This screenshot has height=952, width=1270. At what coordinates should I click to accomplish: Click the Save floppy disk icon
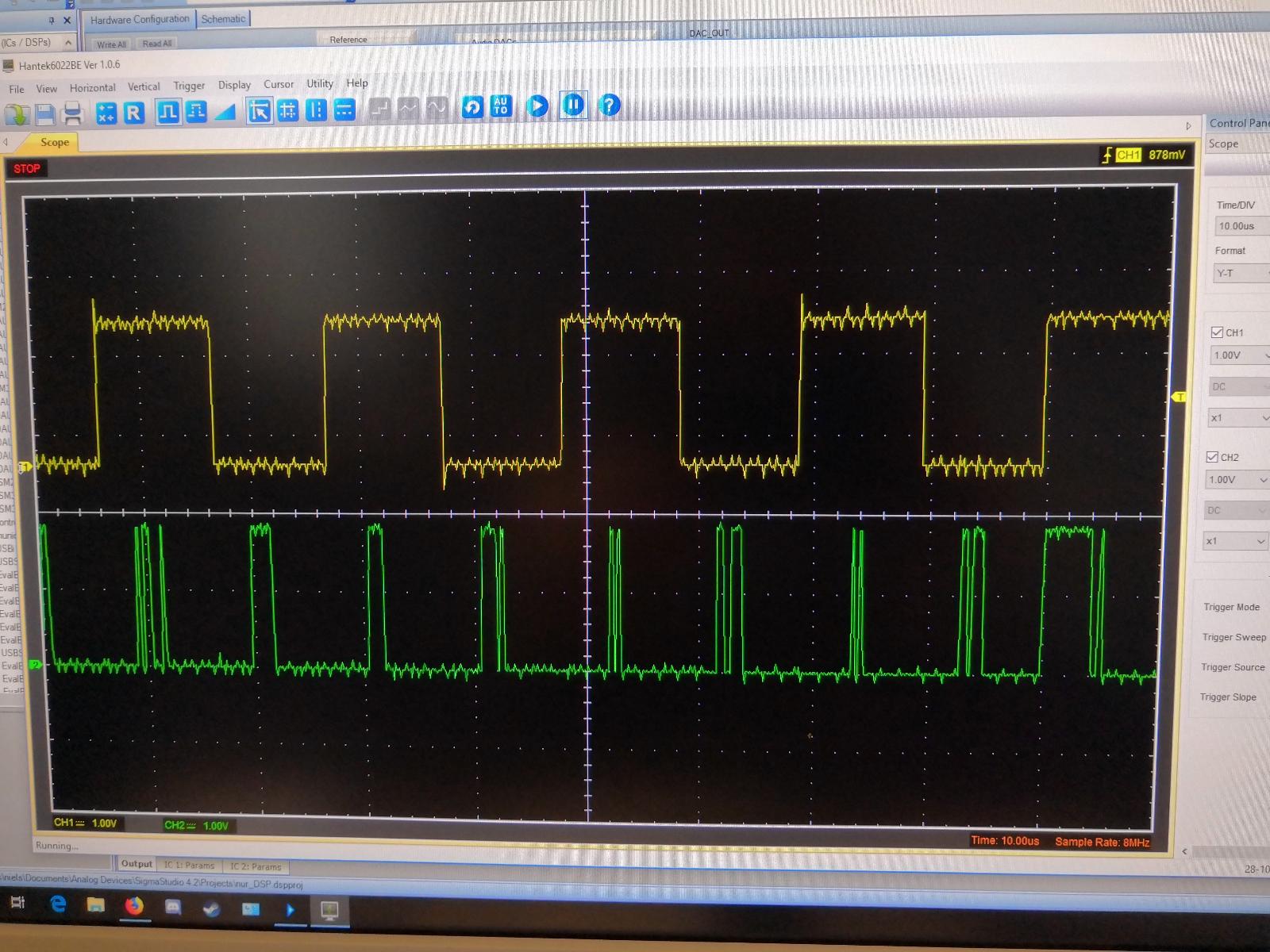tap(45, 114)
